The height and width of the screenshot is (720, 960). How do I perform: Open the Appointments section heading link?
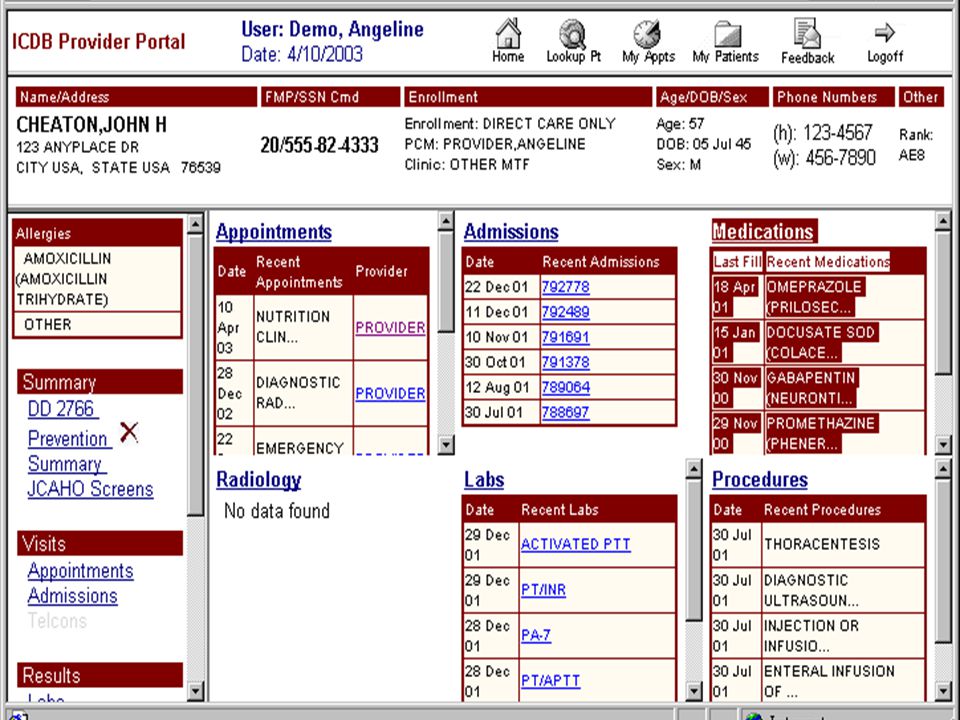click(274, 231)
